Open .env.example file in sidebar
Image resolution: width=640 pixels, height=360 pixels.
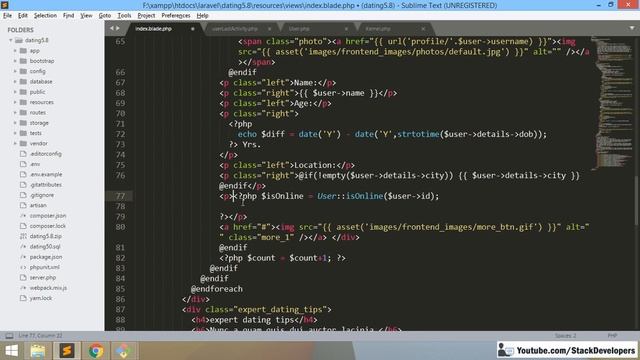pyautogui.click(x=46, y=174)
